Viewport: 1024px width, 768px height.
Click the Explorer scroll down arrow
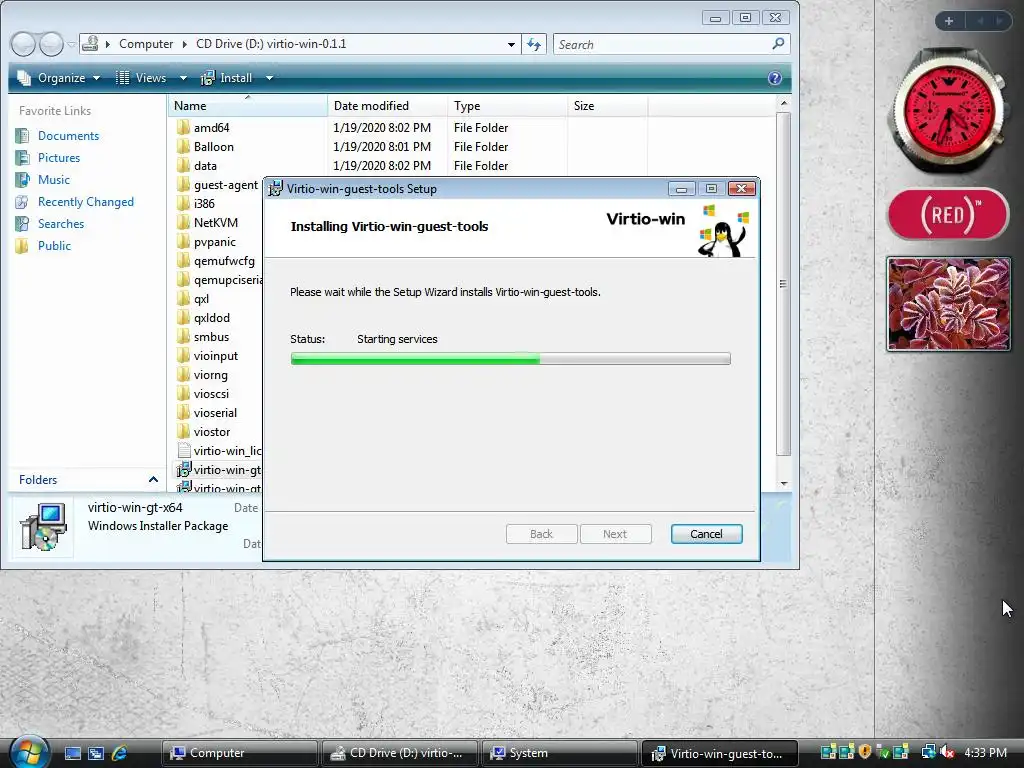tap(784, 484)
